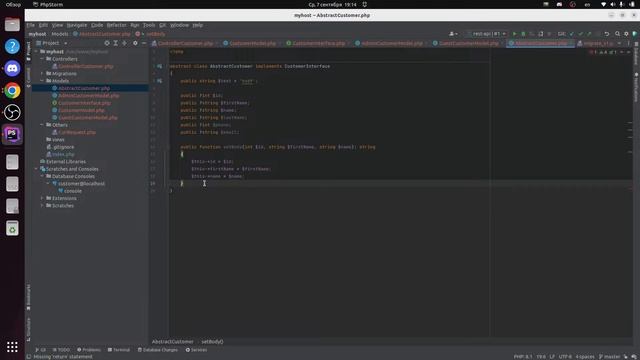This screenshot has width=640, height=360.
Task: Select the console item under customer@localhost
Action: coord(73,191)
